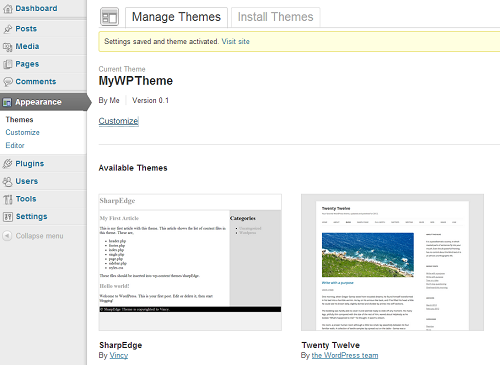The height and width of the screenshot is (365, 500).
Task: Click the Pages icon in sidebar
Action: pyautogui.click(x=8, y=64)
